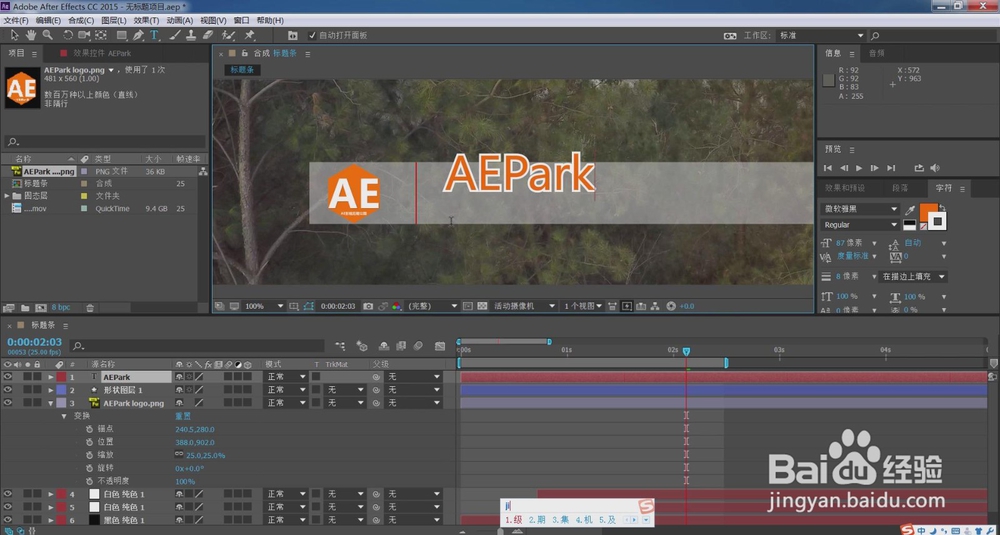This screenshot has width=1000, height=535.
Task: Select the Eraser tool
Action: (207, 35)
